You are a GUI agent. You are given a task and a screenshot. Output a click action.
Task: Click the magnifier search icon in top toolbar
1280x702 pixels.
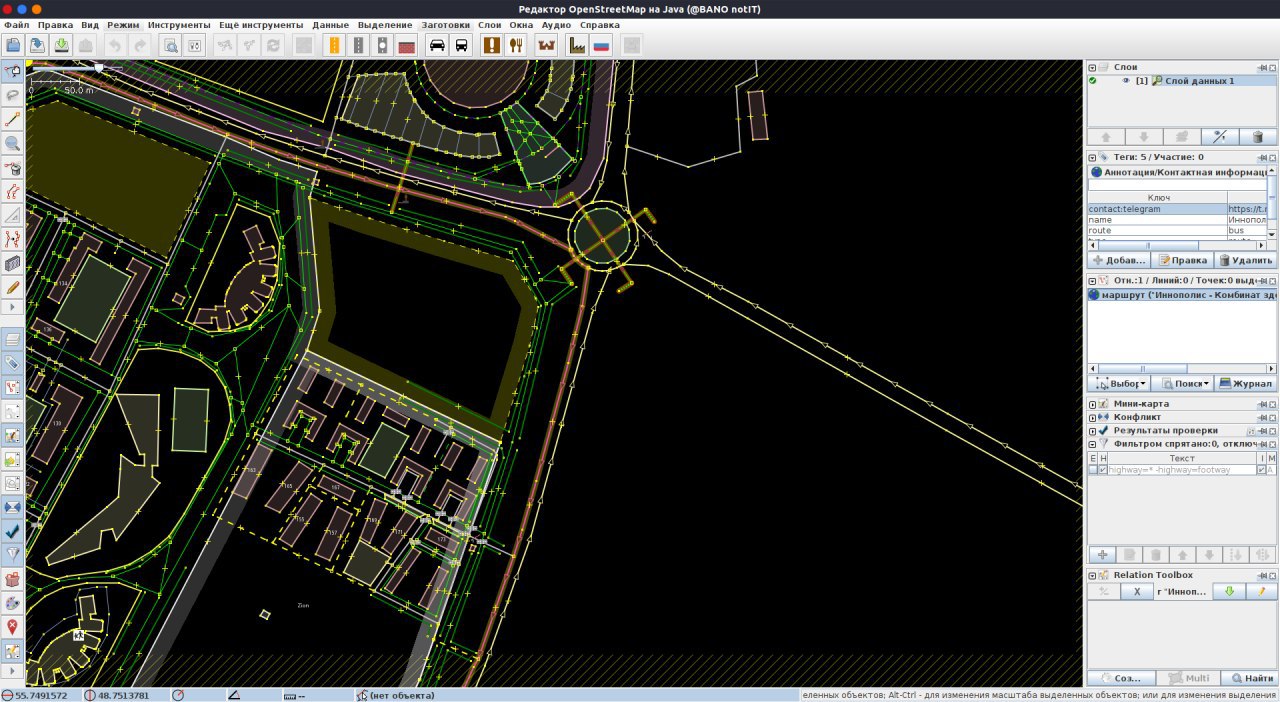170,45
